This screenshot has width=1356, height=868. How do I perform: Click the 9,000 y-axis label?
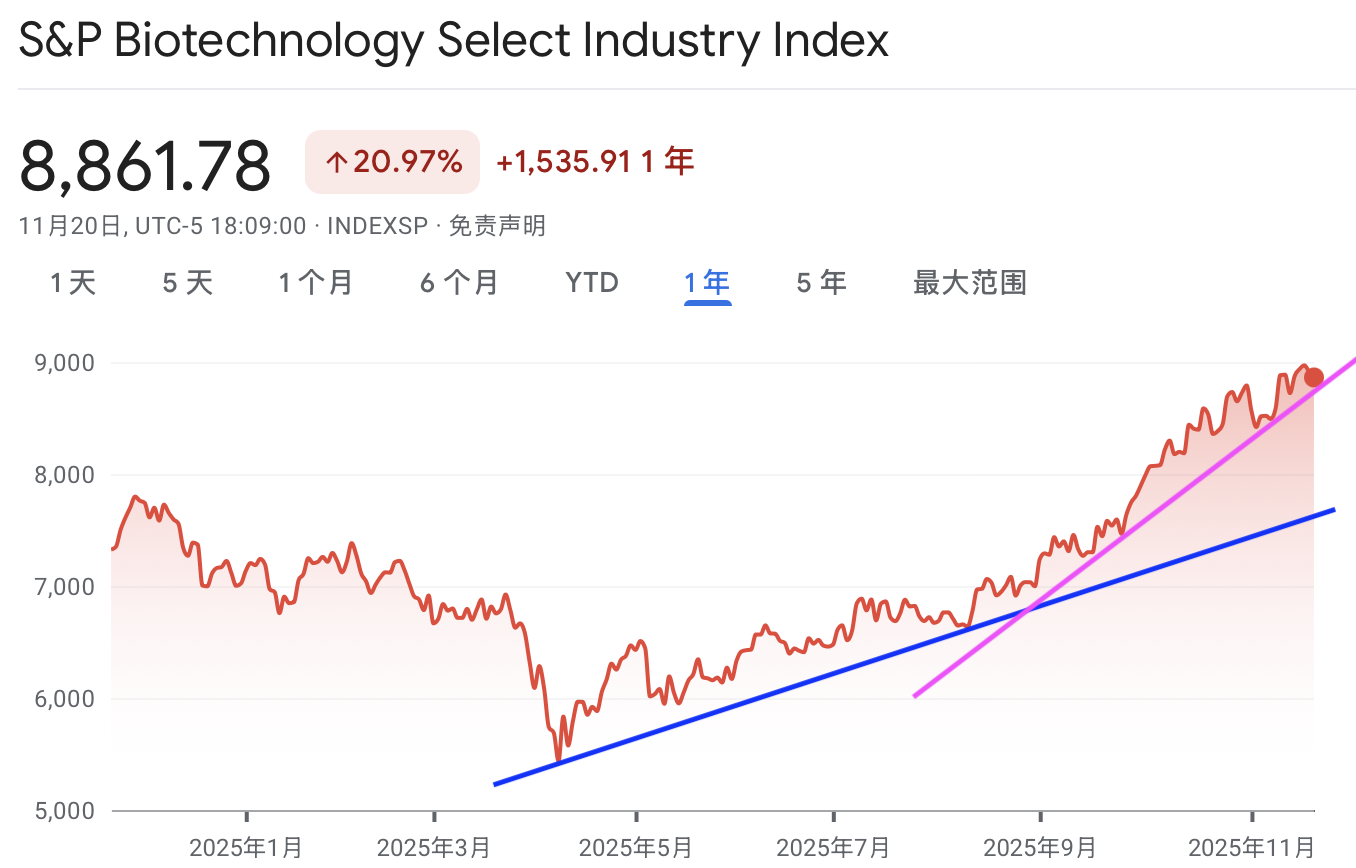(65, 363)
